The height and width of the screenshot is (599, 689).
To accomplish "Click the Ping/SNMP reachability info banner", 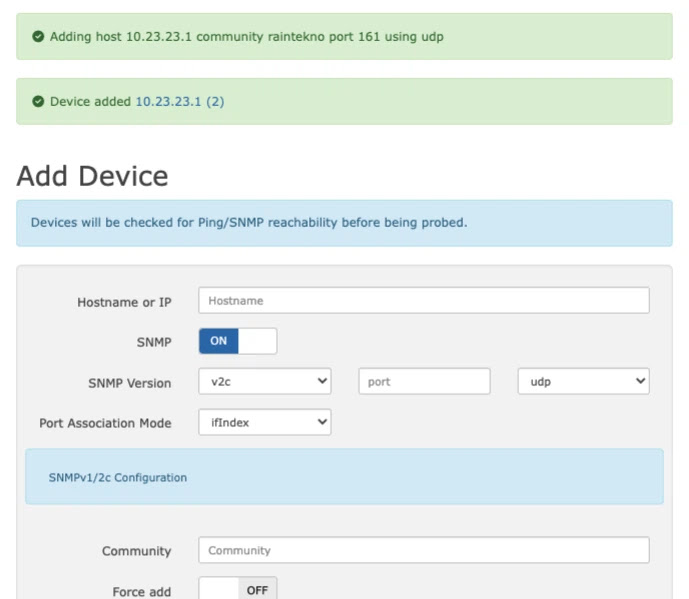I will pyautogui.click(x=249, y=223).
